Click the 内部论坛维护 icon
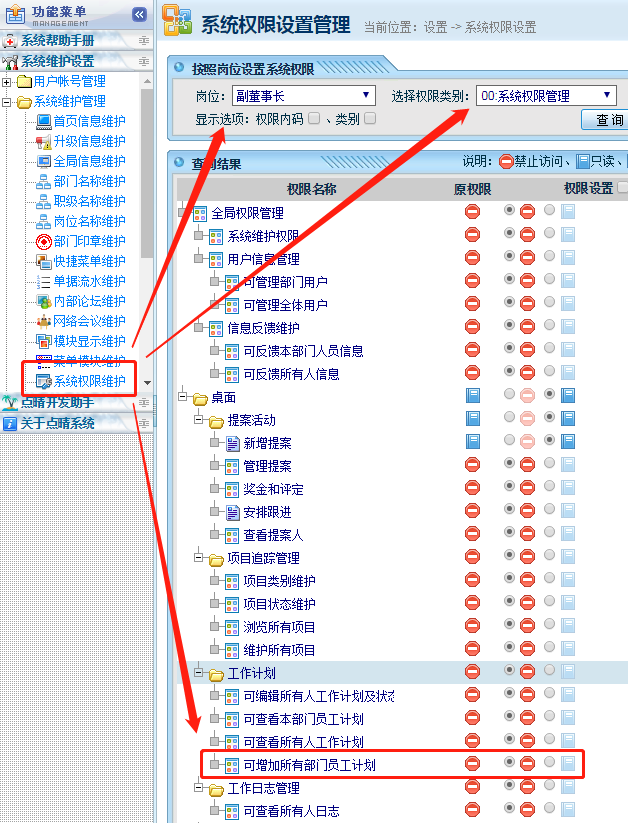The width and height of the screenshot is (628, 823). point(43,302)
